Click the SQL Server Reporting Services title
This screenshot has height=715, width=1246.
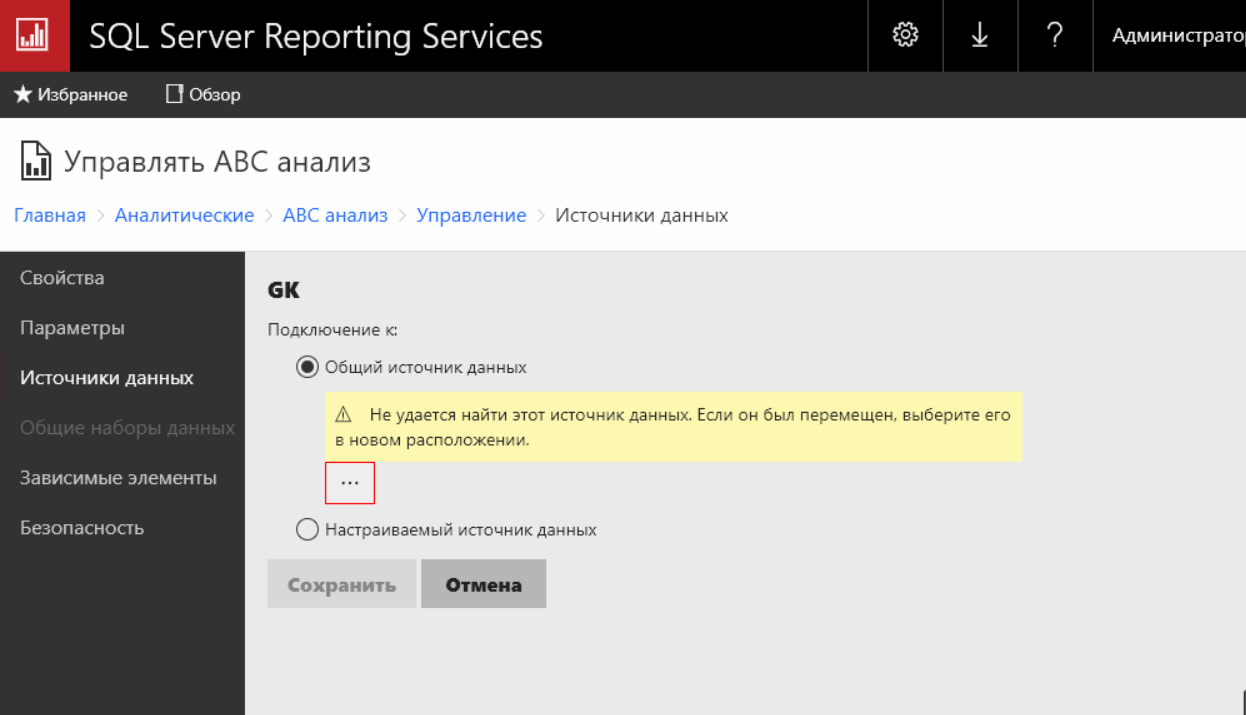click(x=316, y=36)
